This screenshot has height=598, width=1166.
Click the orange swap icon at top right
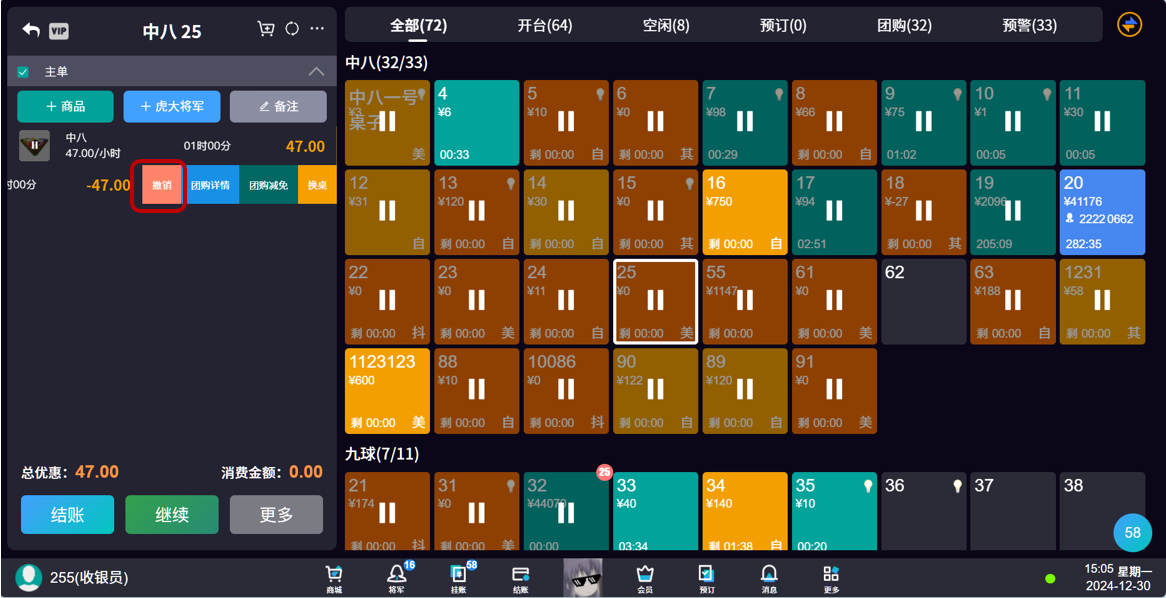[x=1129, y=25]
